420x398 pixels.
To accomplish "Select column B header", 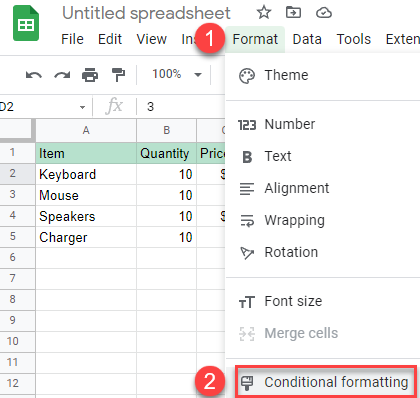I will tap(166, 130).
